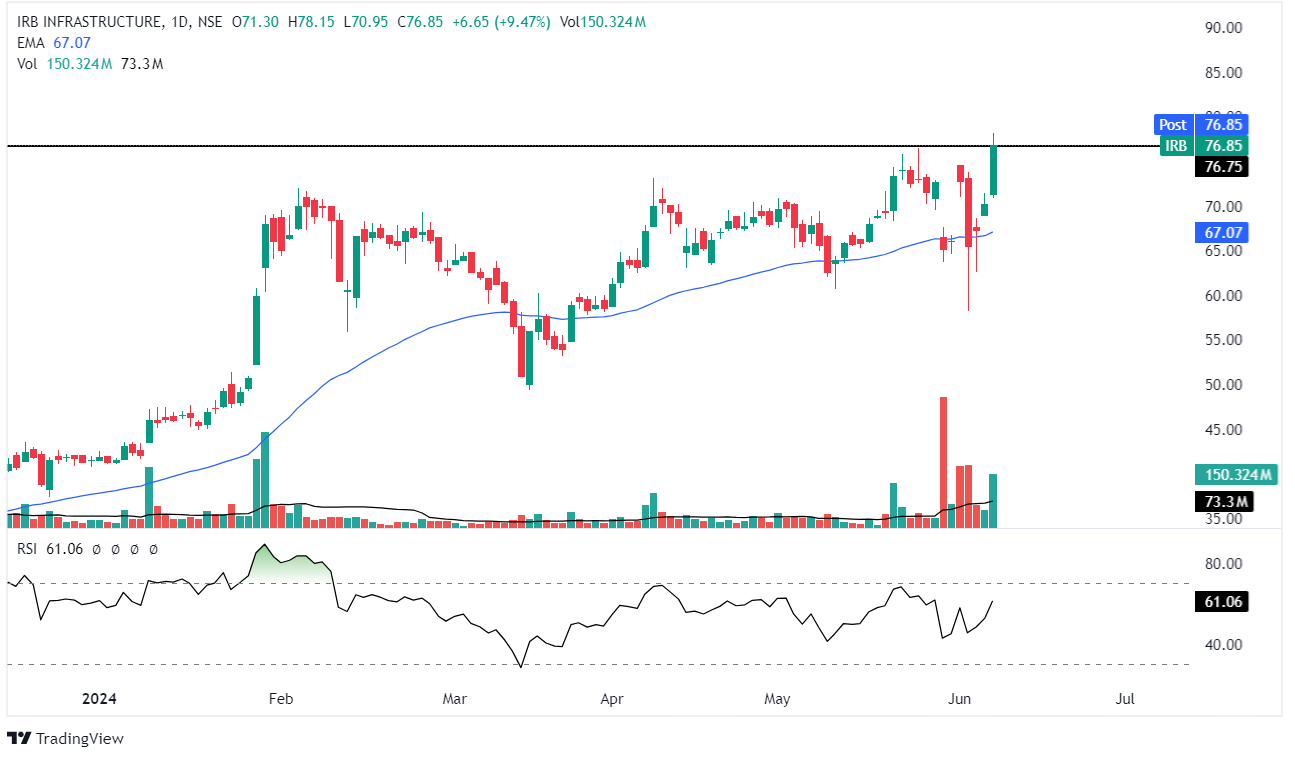Click the green shaded RSI overbought area
Viewport: 1295px width, 760px height.
[x=290, y=565]
